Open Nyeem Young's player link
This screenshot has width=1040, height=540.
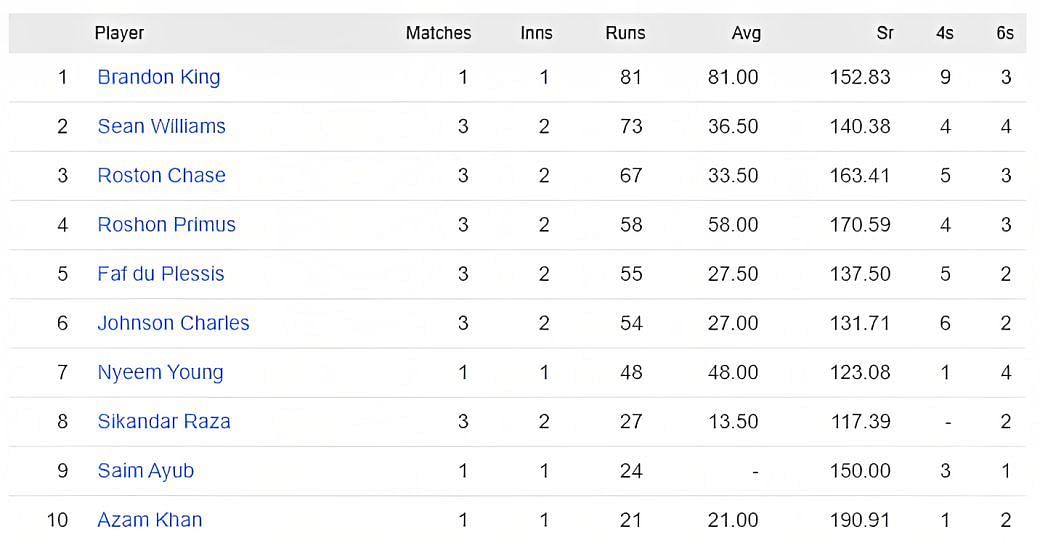point(160,372)
